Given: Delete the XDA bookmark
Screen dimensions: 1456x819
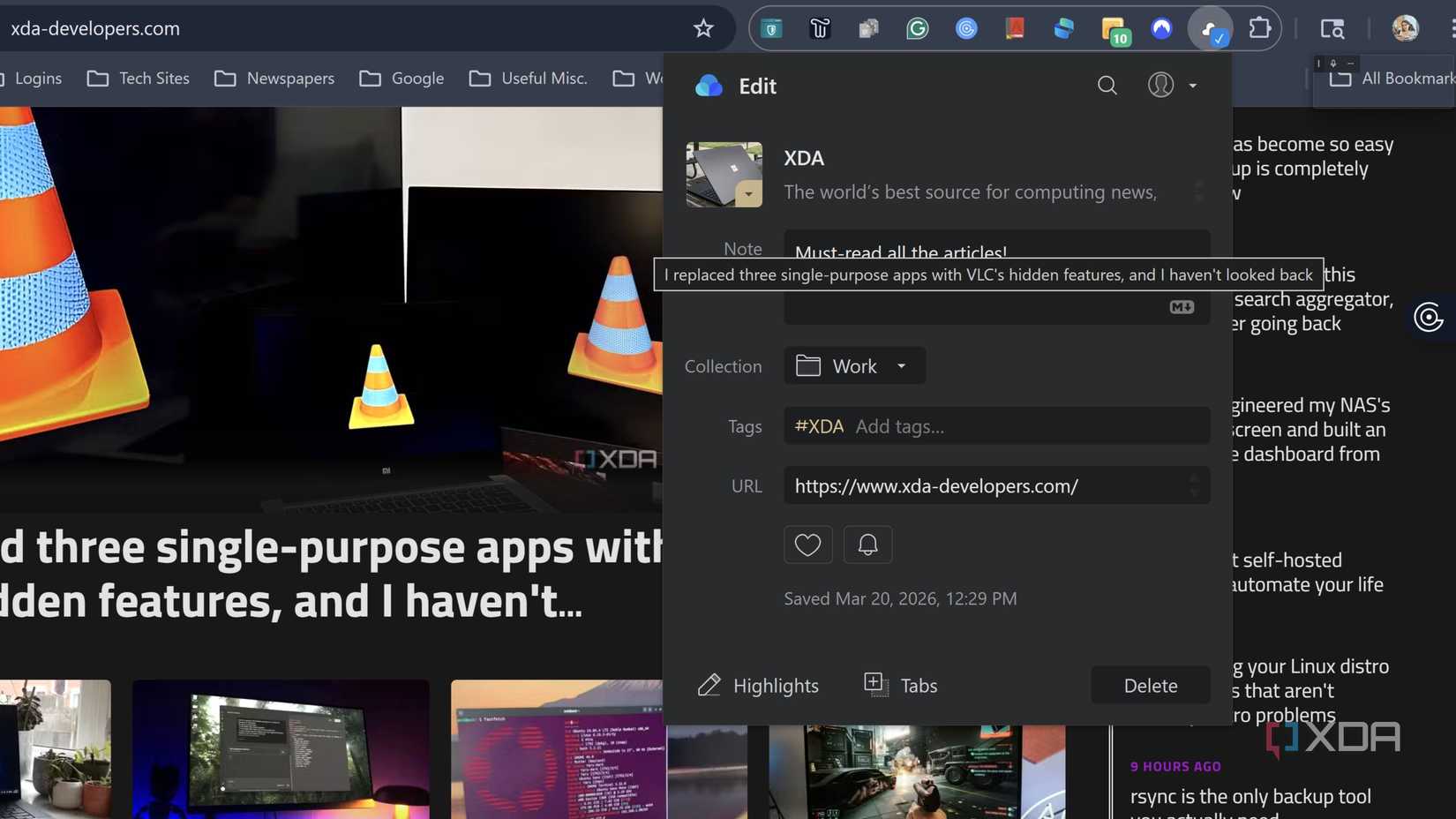Looking at the screenshot, I should (1150, 685).
